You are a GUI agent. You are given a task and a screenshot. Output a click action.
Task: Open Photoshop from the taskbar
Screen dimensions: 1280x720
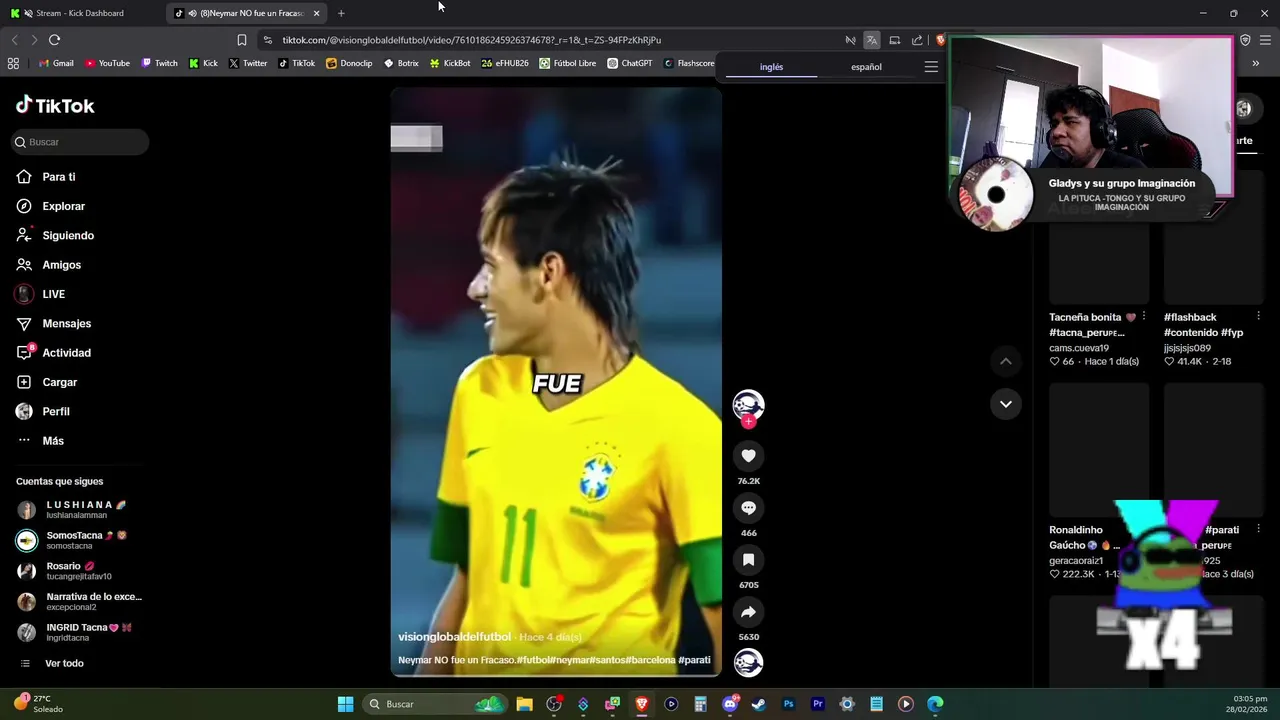coord(788,704)
